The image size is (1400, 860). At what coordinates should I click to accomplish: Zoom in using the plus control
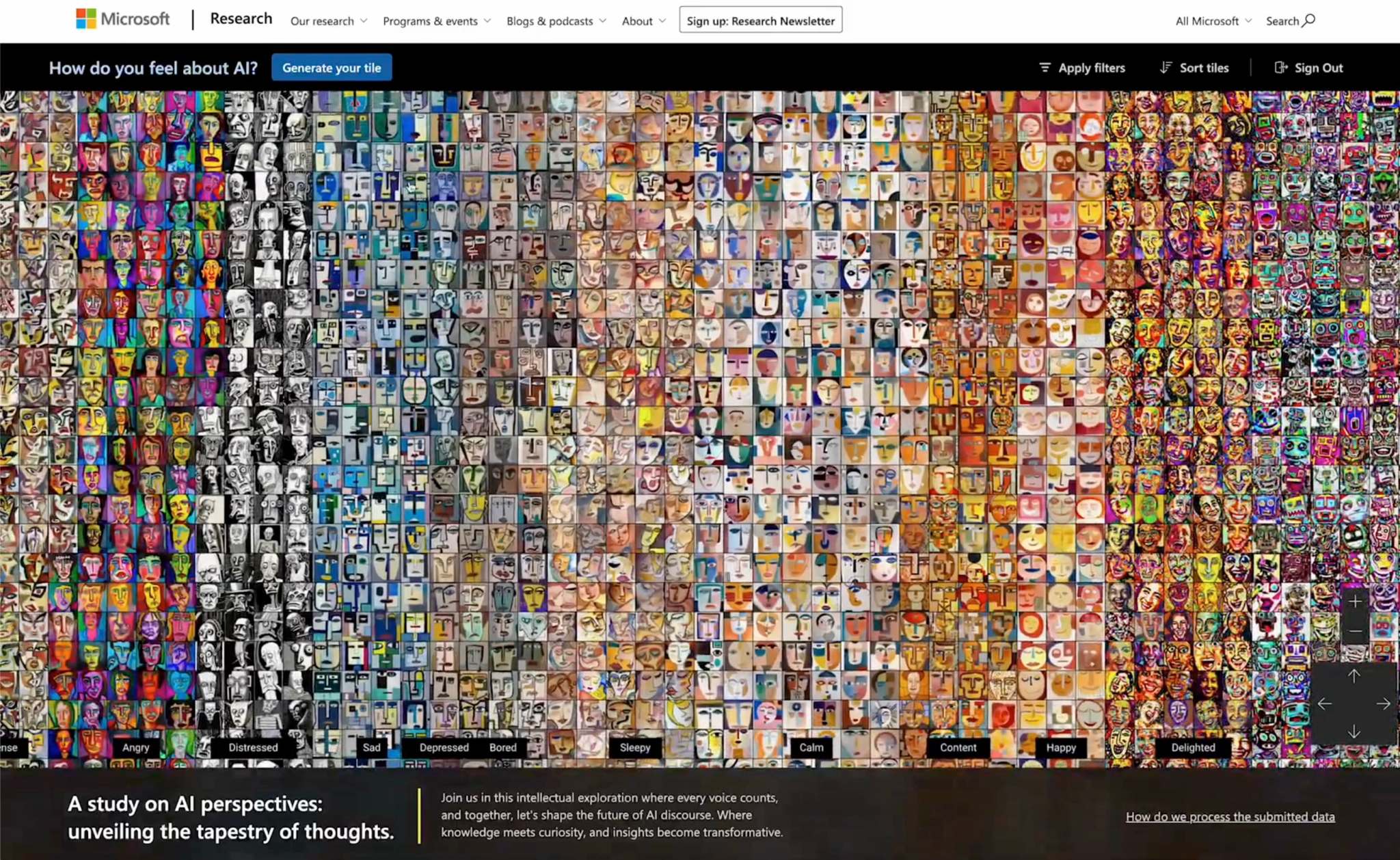point(1356,602)
